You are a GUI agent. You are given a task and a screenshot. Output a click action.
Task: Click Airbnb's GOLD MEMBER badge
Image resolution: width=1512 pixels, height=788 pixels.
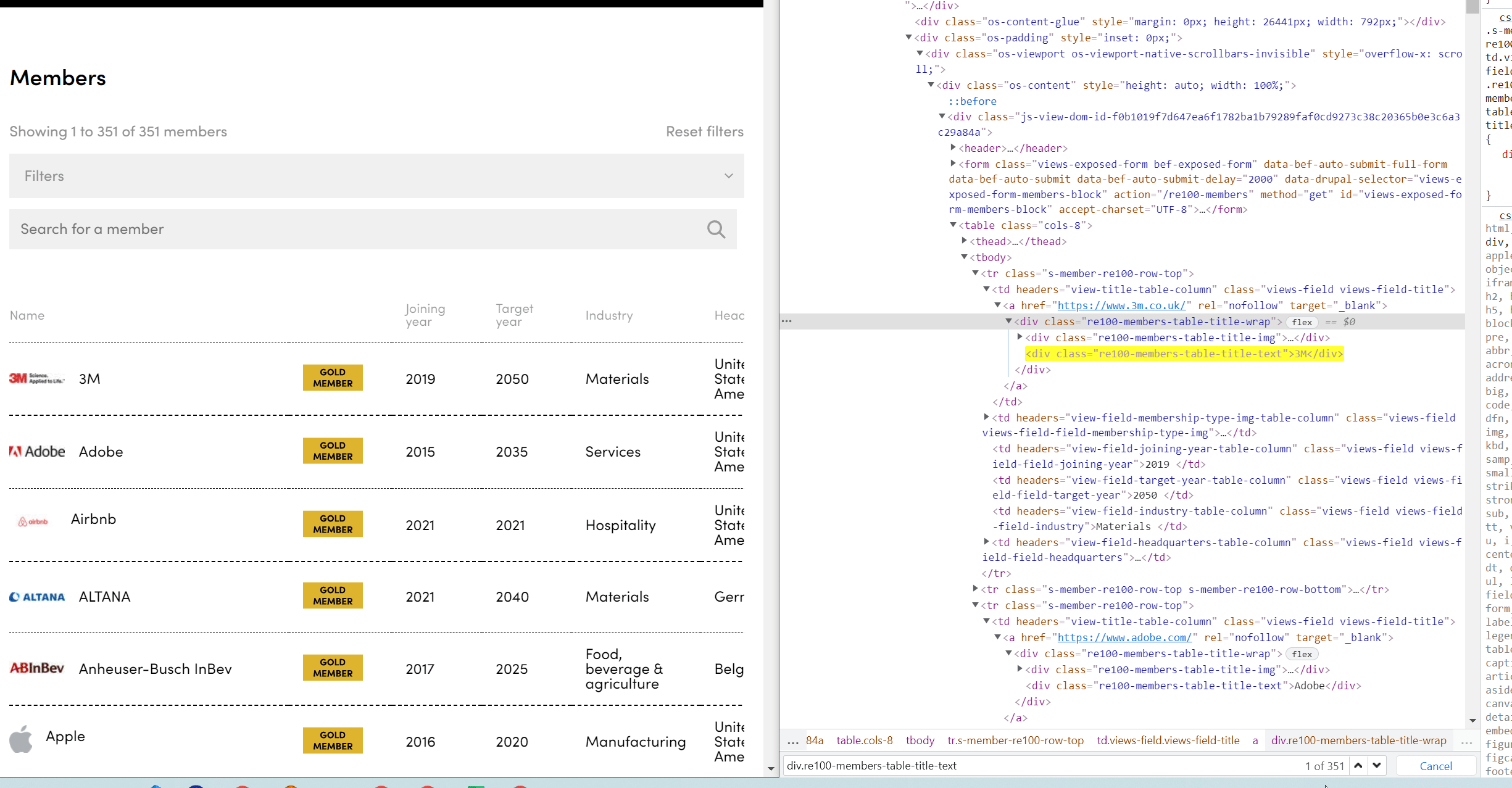click(333, 524)
